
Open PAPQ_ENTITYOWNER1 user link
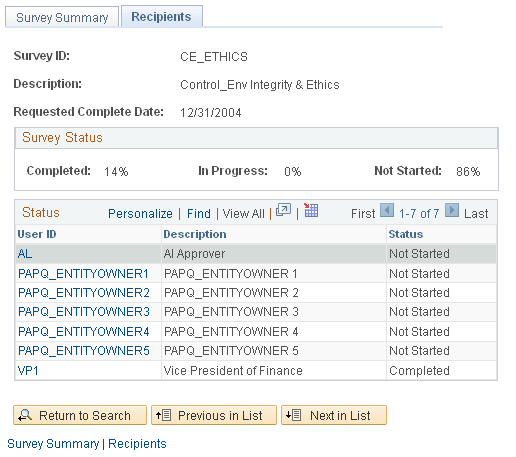(83, 274)
